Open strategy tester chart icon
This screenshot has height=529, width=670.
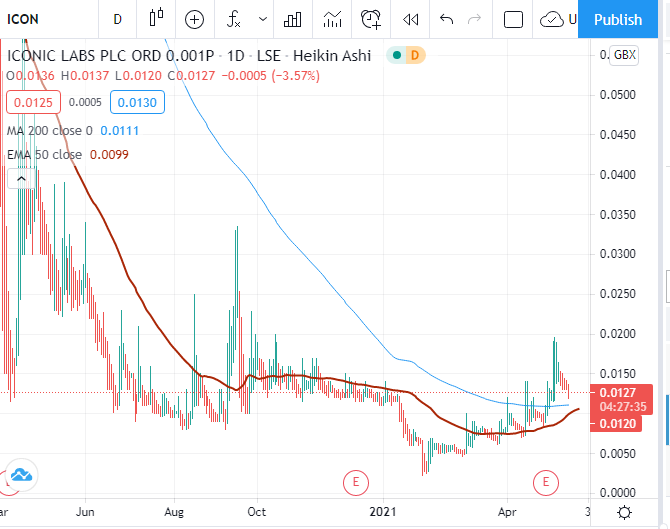click(x=332, y=19)
